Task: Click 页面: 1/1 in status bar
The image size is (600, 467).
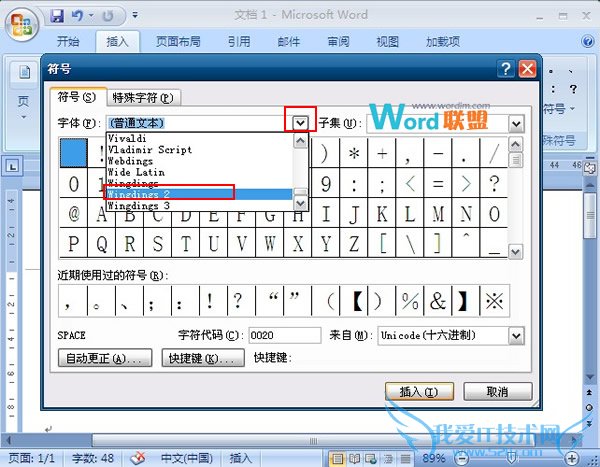Action: point(31,458)
